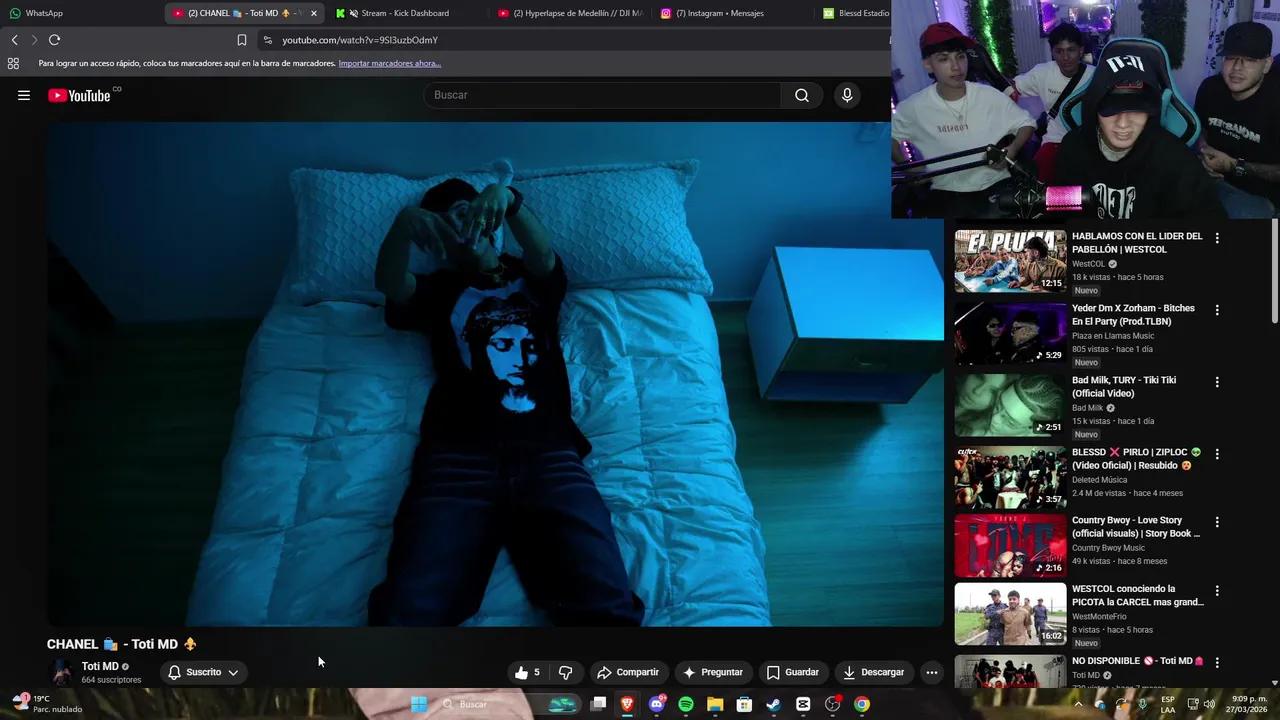
Task: Click 'NO DISPONIBLE 🚫 - Toti MD' title
Action: click(x=1138, y=661)
